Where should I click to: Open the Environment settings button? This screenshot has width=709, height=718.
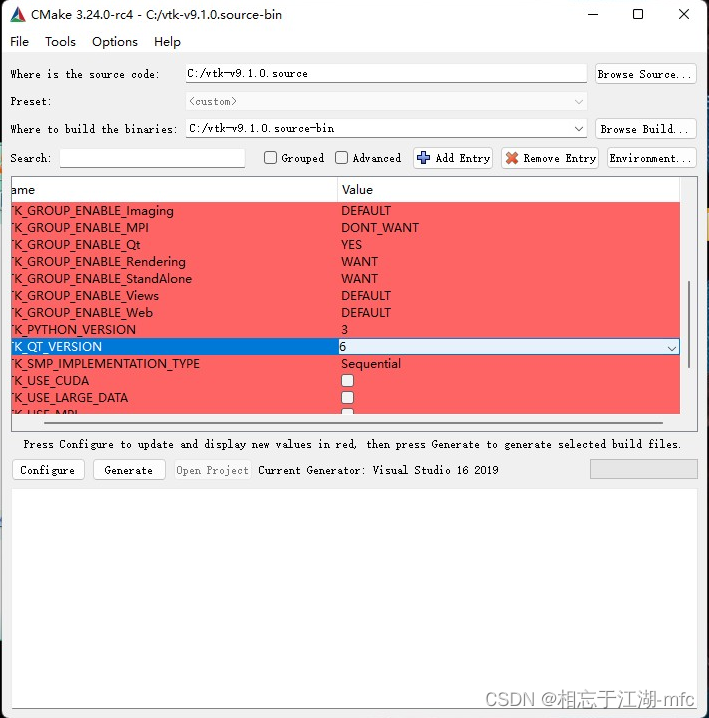pyautogui.click(x=652, y=158)
